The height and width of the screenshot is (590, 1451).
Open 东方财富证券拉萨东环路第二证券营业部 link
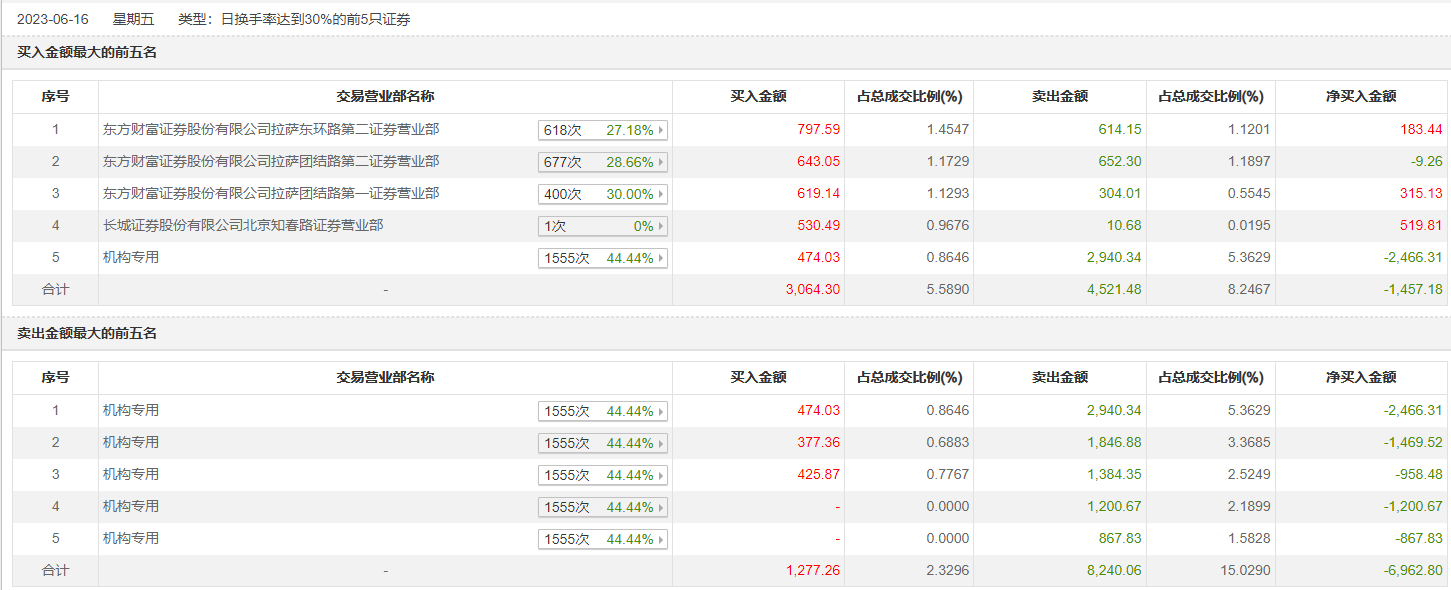(x=271, y=129)
